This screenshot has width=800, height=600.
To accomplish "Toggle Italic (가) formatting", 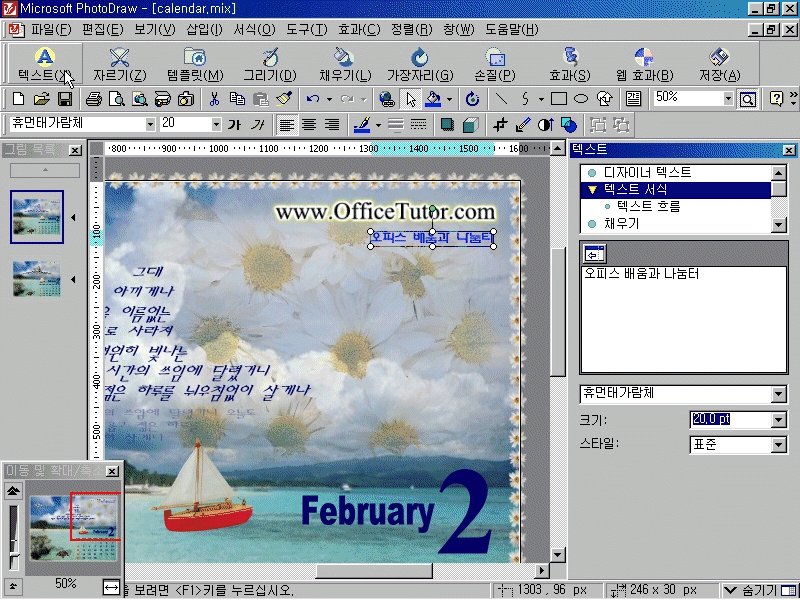I will coord(258,124).
